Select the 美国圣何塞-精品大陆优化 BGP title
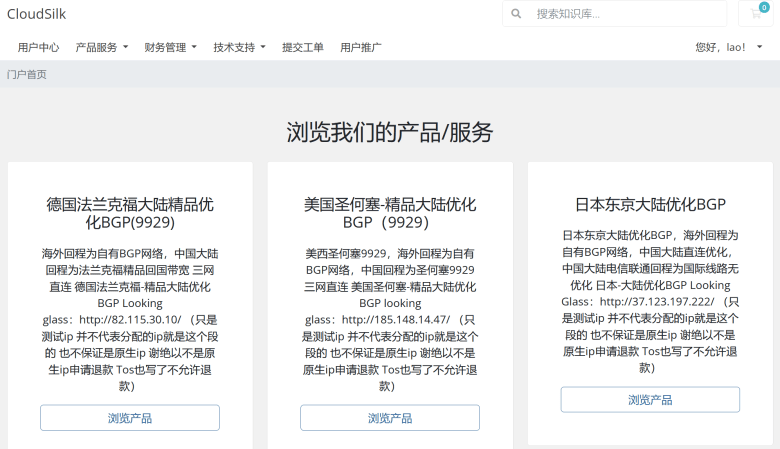Image resolution: width=780 pixels, height=449 pixels. pyautogui.click(x=390, y=213)
